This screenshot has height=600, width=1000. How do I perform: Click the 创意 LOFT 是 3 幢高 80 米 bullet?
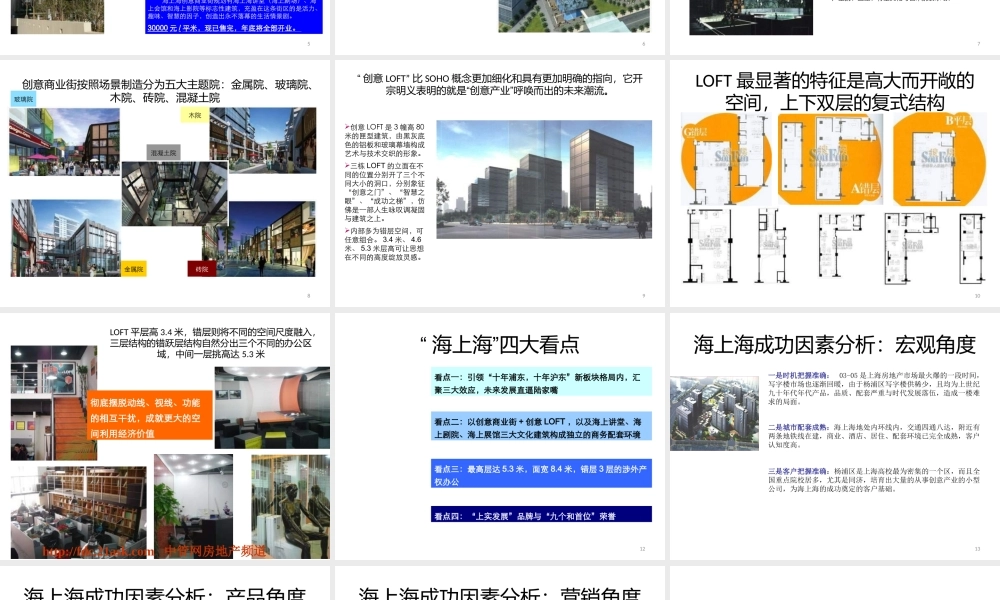click(x=385, y=140)
